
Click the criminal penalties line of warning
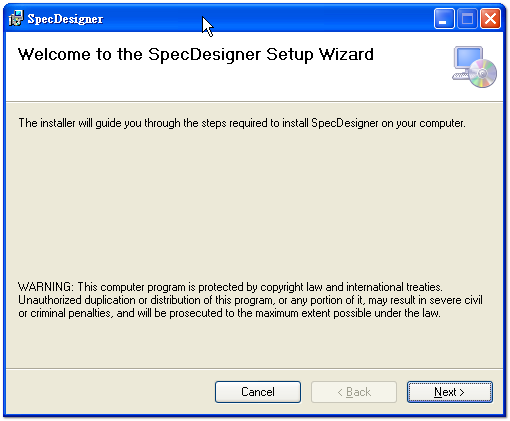pos(229,313)
